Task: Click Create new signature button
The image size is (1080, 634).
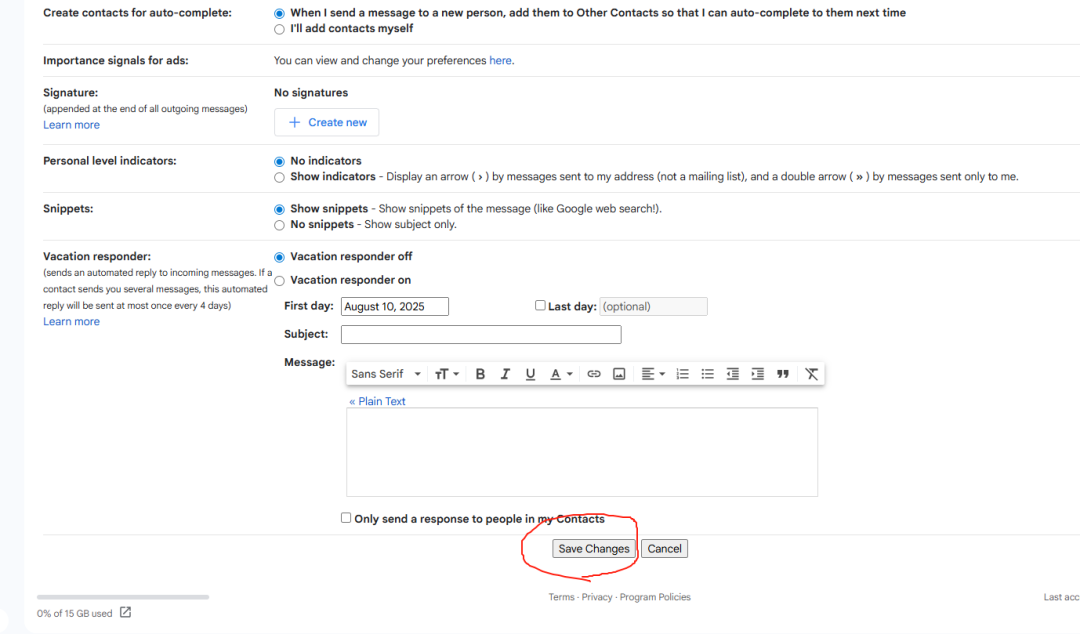Action: click(327, 122)
